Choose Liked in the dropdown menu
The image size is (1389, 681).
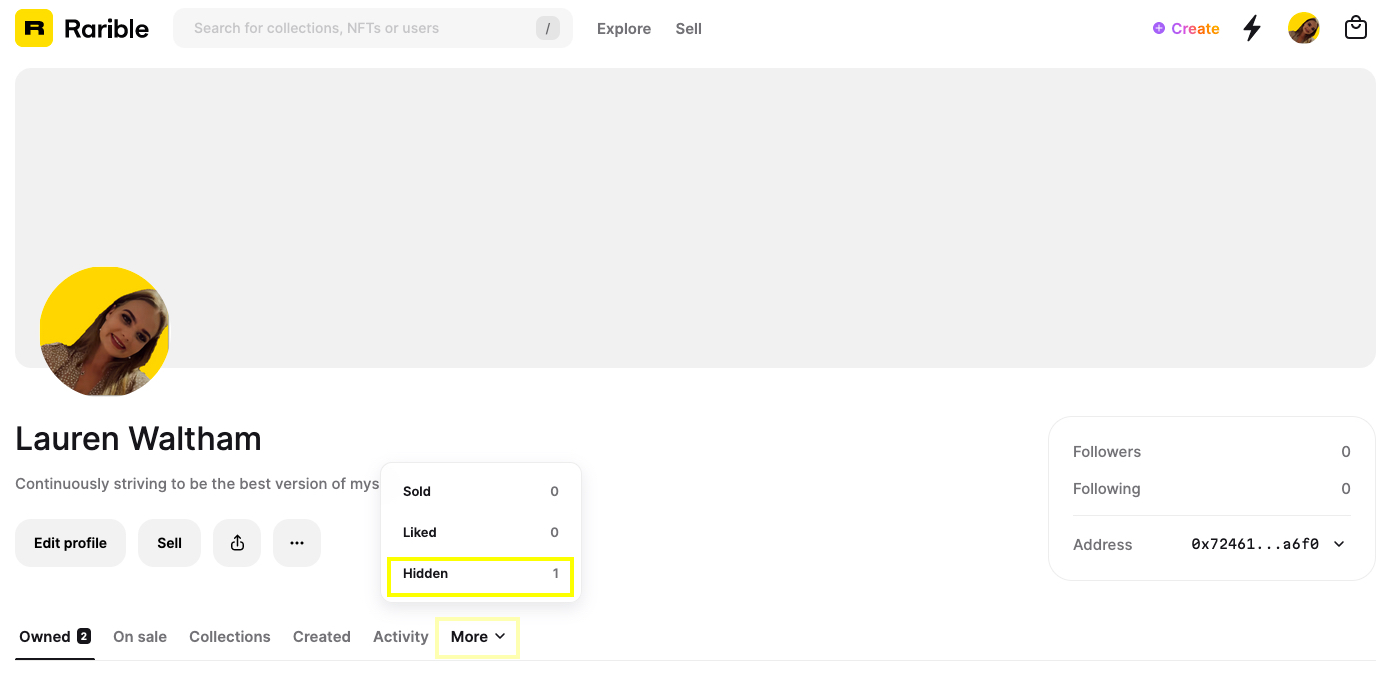tap(480, 533)
